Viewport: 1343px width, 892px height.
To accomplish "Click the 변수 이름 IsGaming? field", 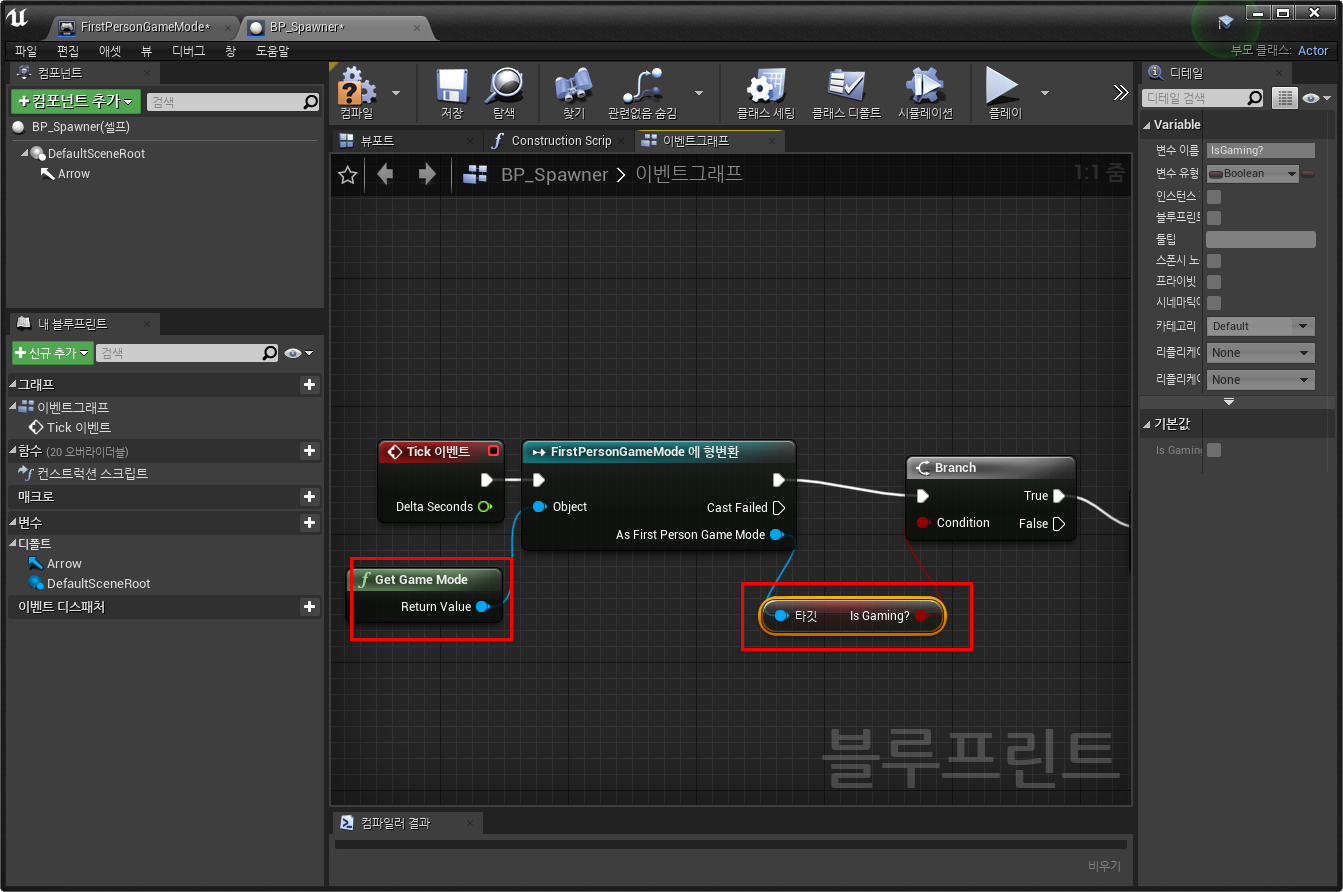I will tap(1260, 150).
